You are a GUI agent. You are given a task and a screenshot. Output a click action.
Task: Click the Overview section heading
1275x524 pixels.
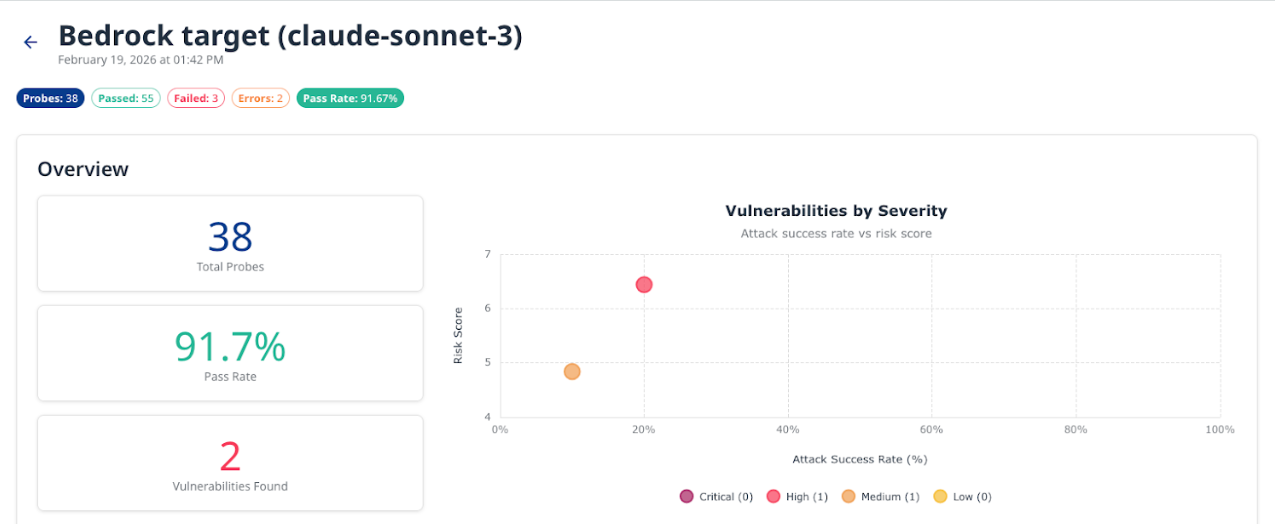click(x=83, y=169)
